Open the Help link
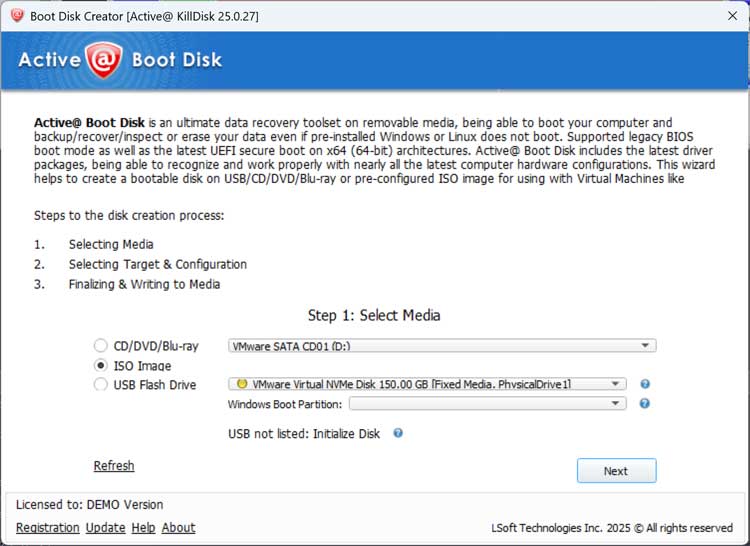The width and height of the screenshot is (750, 546). [143, 528]
